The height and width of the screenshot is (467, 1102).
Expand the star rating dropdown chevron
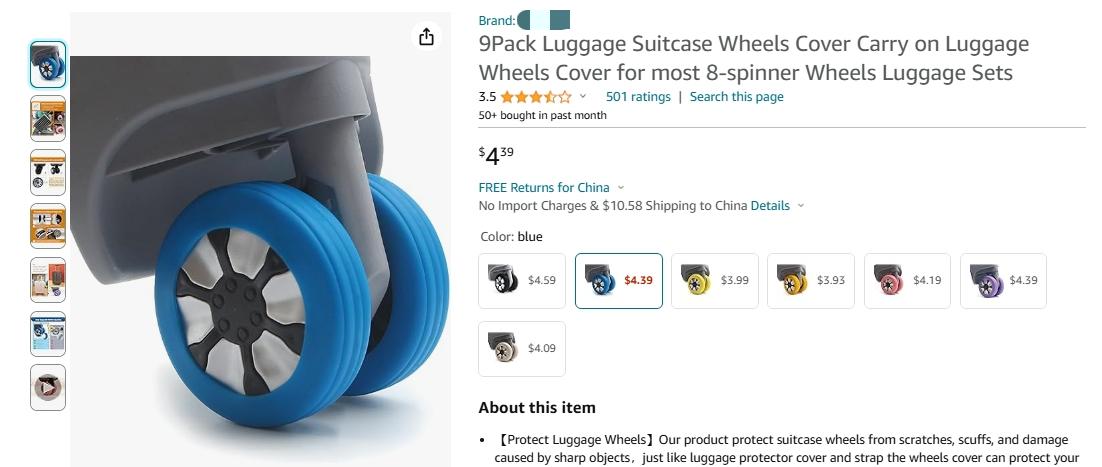click(583, 97)
